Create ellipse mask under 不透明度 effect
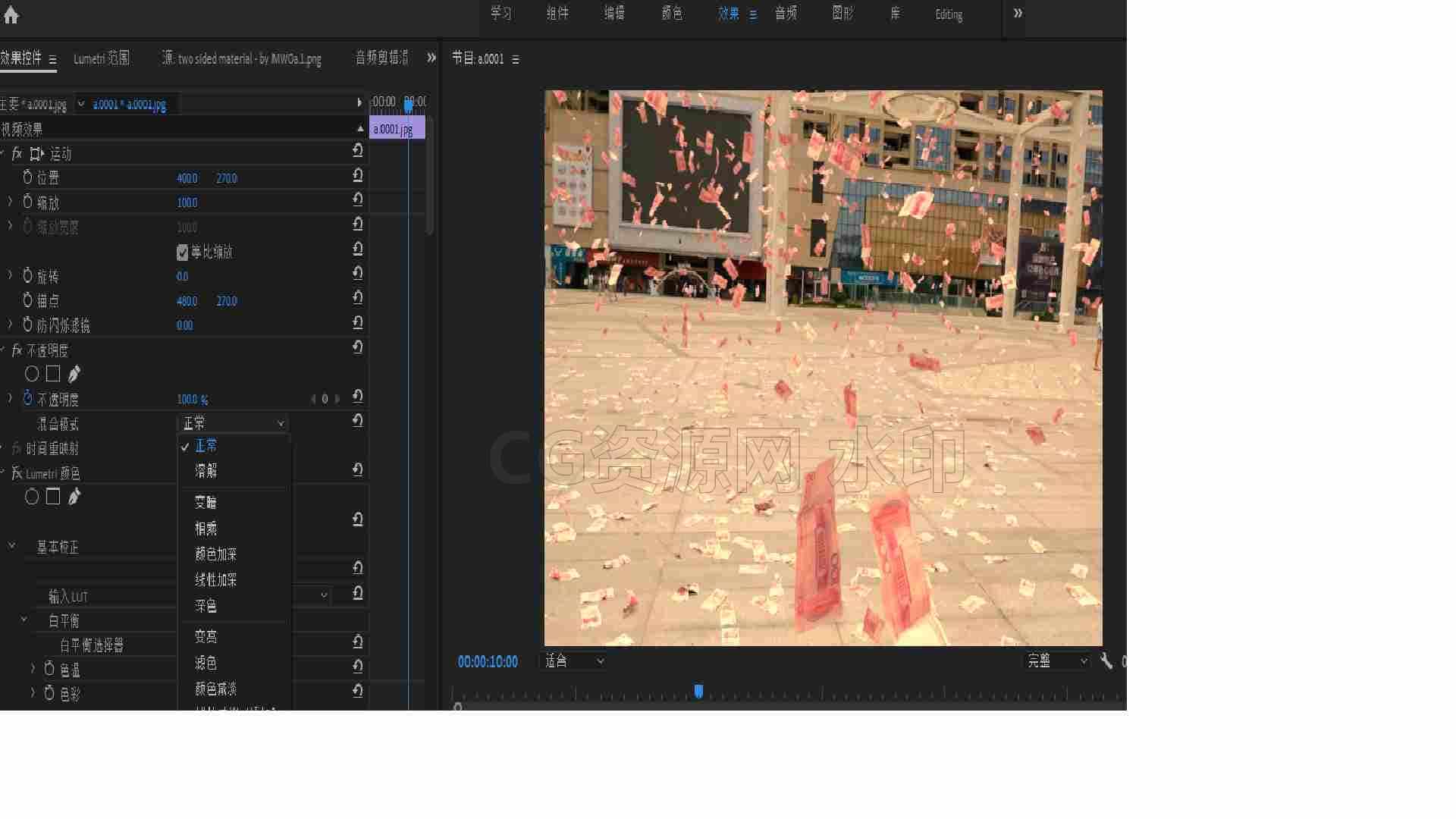 coord(32,374)
